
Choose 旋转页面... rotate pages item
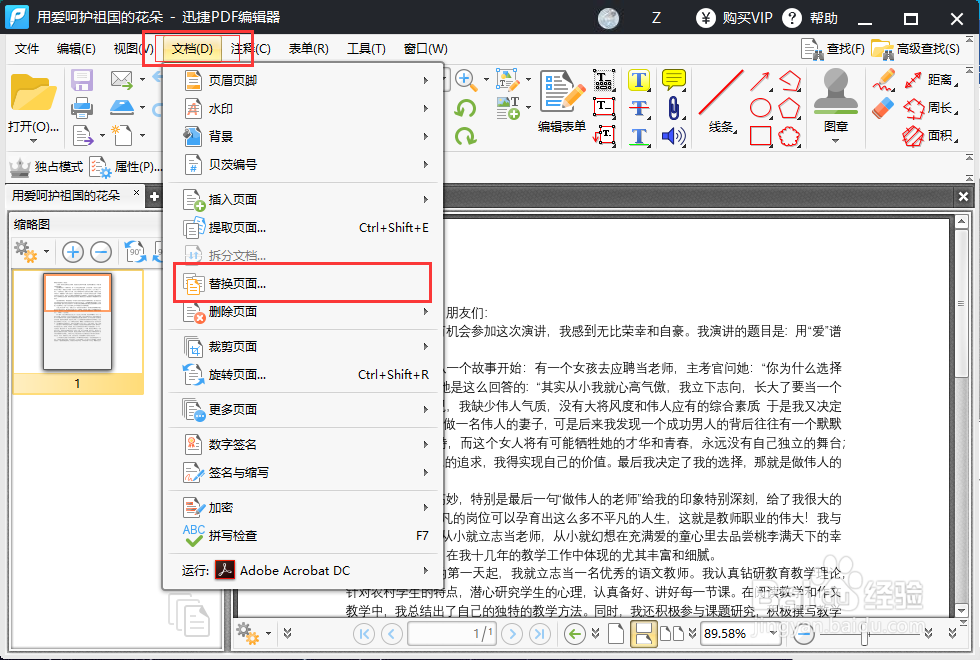pyautogui.click(x=303, y=374)
